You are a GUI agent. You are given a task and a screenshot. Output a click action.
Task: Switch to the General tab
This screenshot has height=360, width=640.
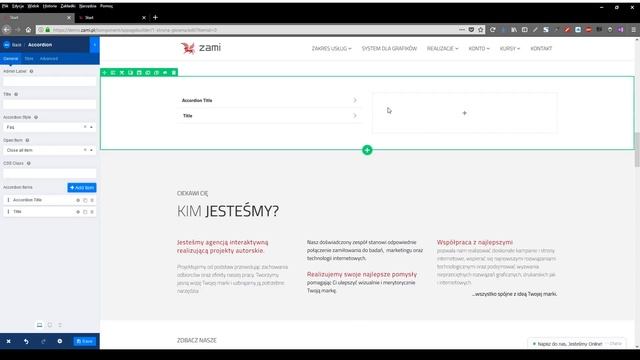[x=11, y=59]
